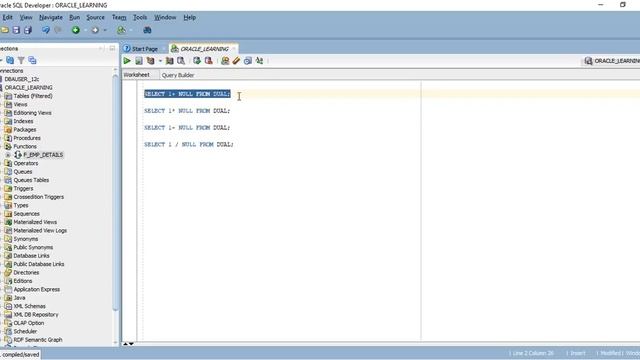This screenshot has height=360, width=640.
Task: Click the Run Script icon
Action: pos(139,61)
